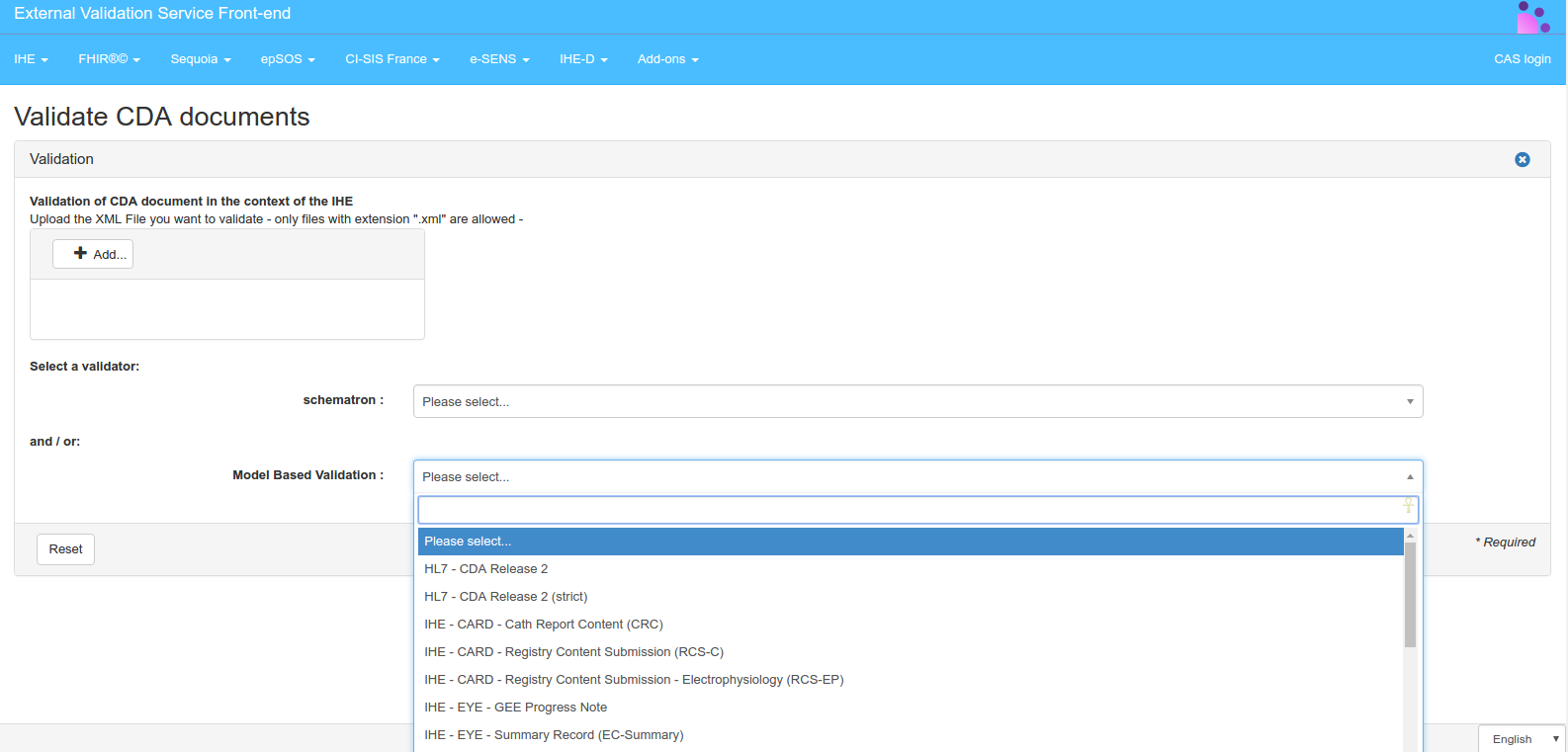Open the Add-ons menu
Viewport: 1568px width, 752px height.
667,59
